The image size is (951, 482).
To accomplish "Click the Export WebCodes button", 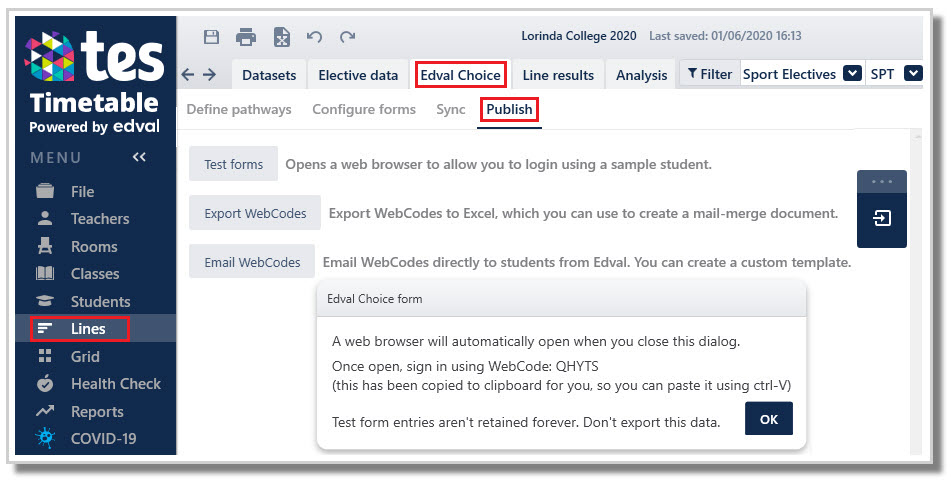I will click(x=255, y=213).
